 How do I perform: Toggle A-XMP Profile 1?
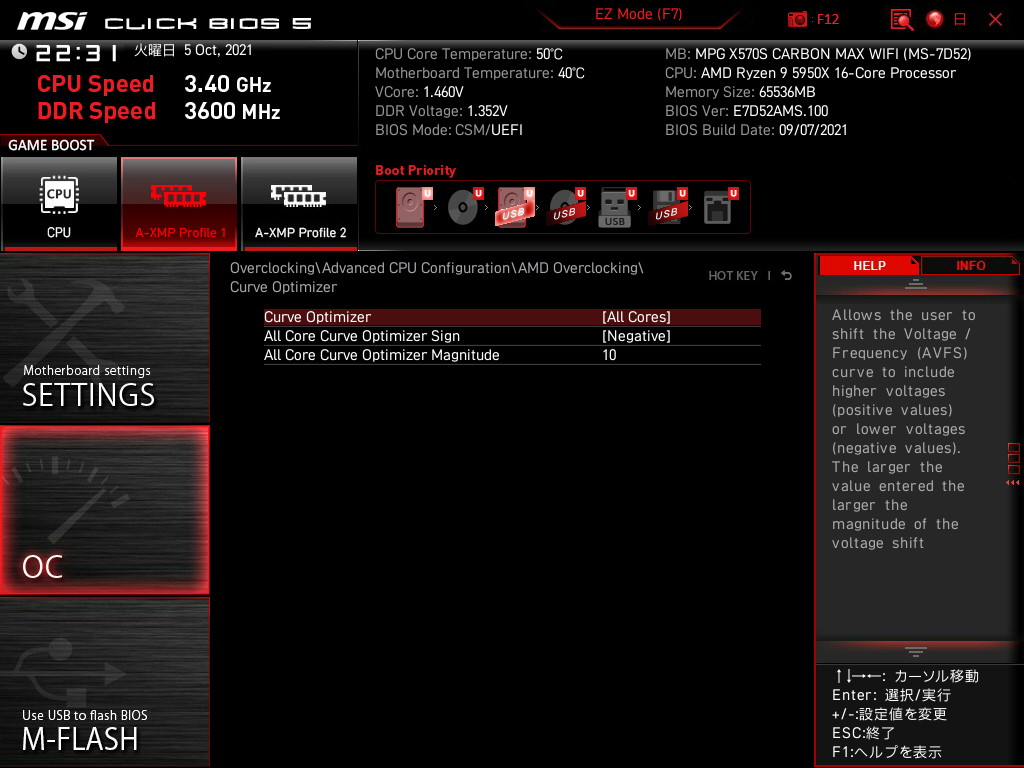click(x=180, y=203)
